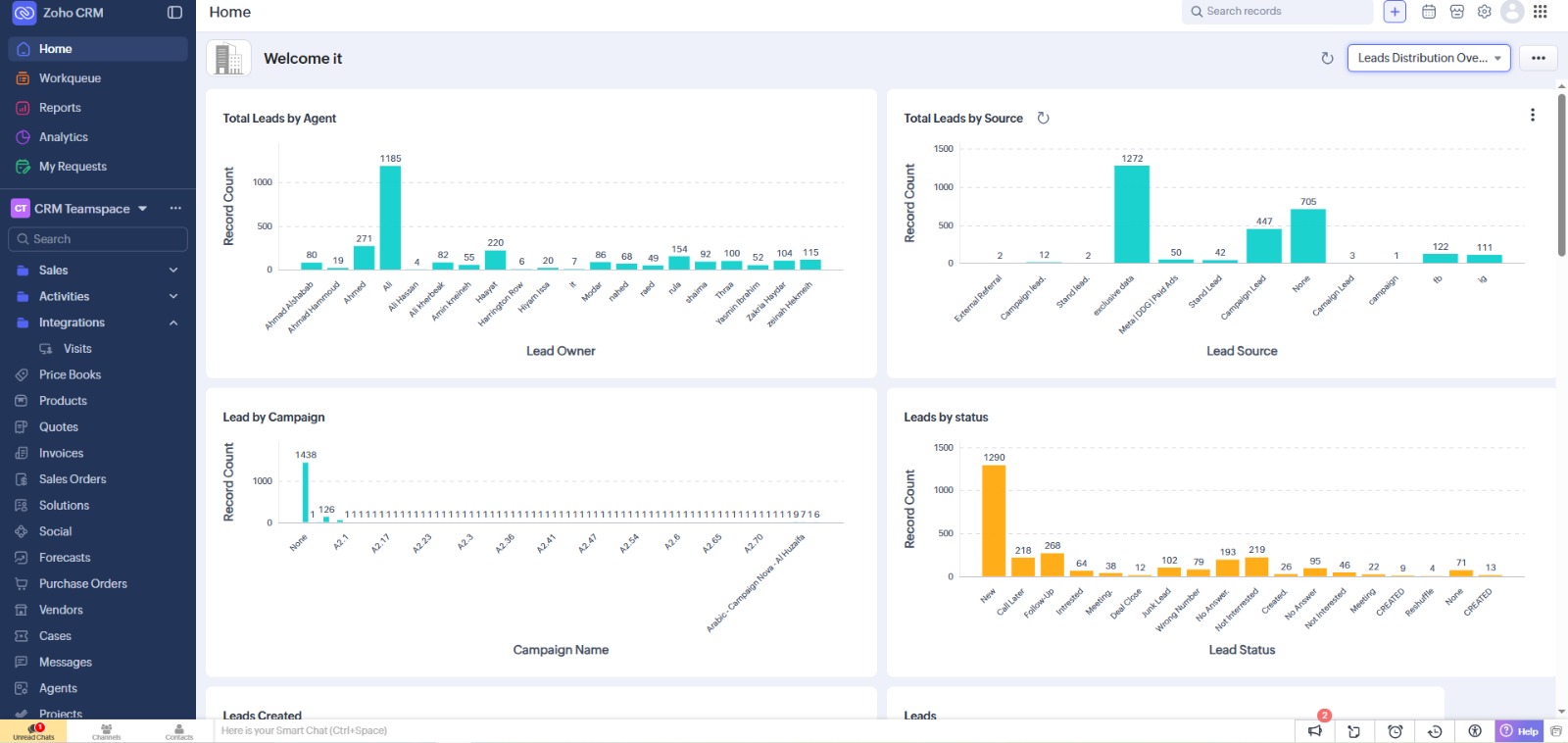
Task: Open Teamspace more options ellipsis
Action: (x=175, y=208)
